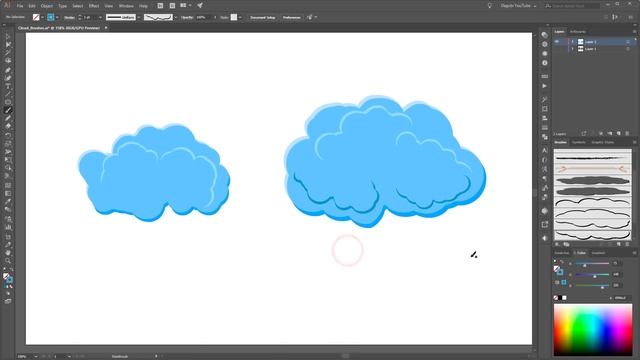Open the Effect menu
Viewport: 640px width, 360px height.
click(x=94, y=6)
